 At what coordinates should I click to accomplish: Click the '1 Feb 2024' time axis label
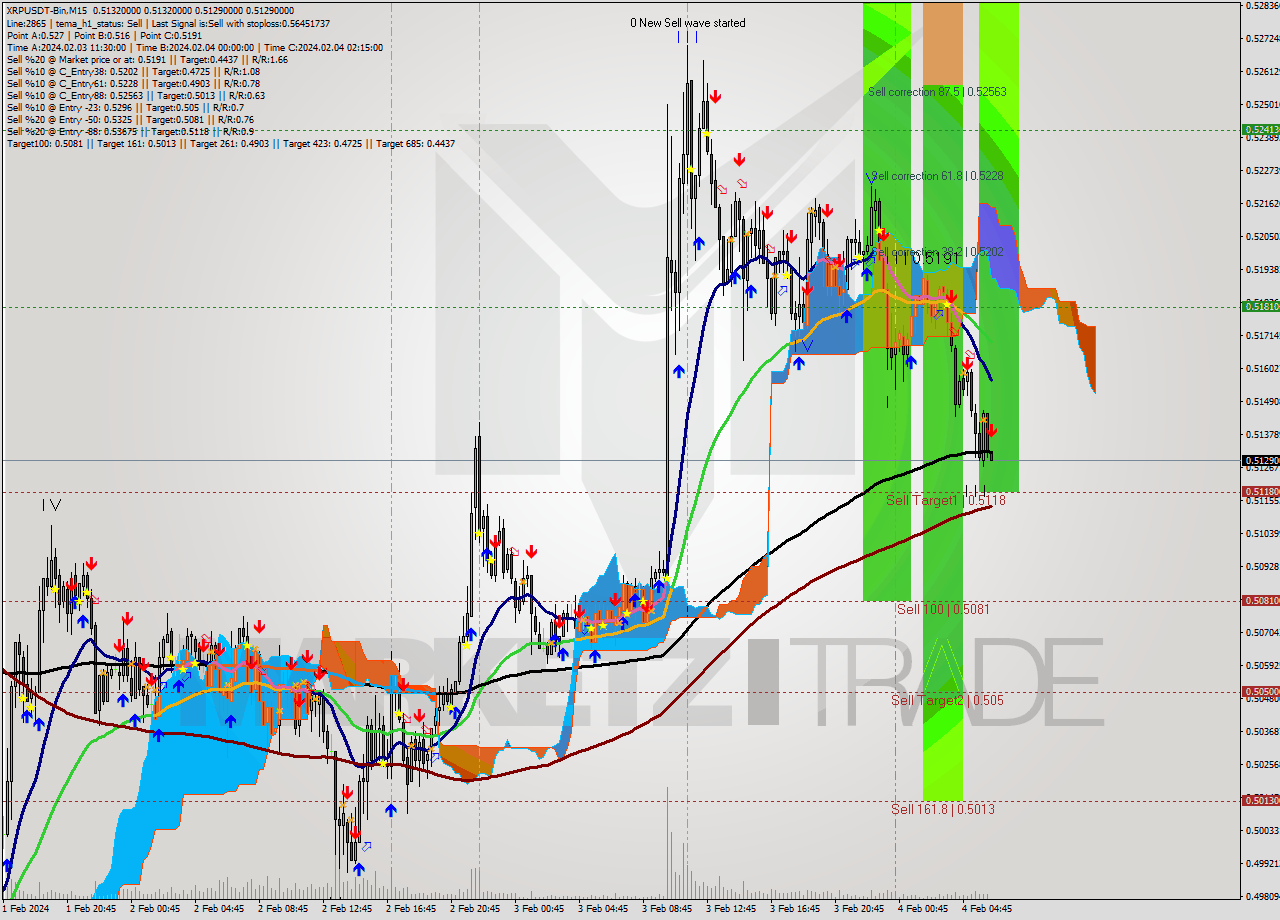(26, 909)
